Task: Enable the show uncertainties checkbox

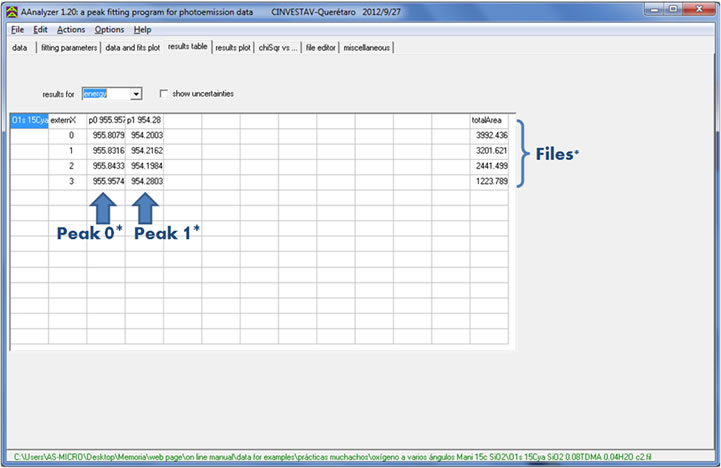Action: click(164, 94)
